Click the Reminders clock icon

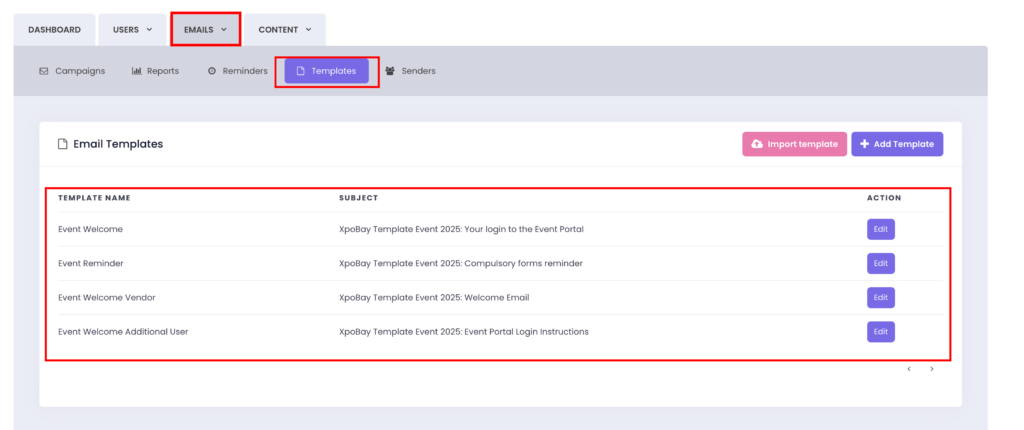(212, 71)
